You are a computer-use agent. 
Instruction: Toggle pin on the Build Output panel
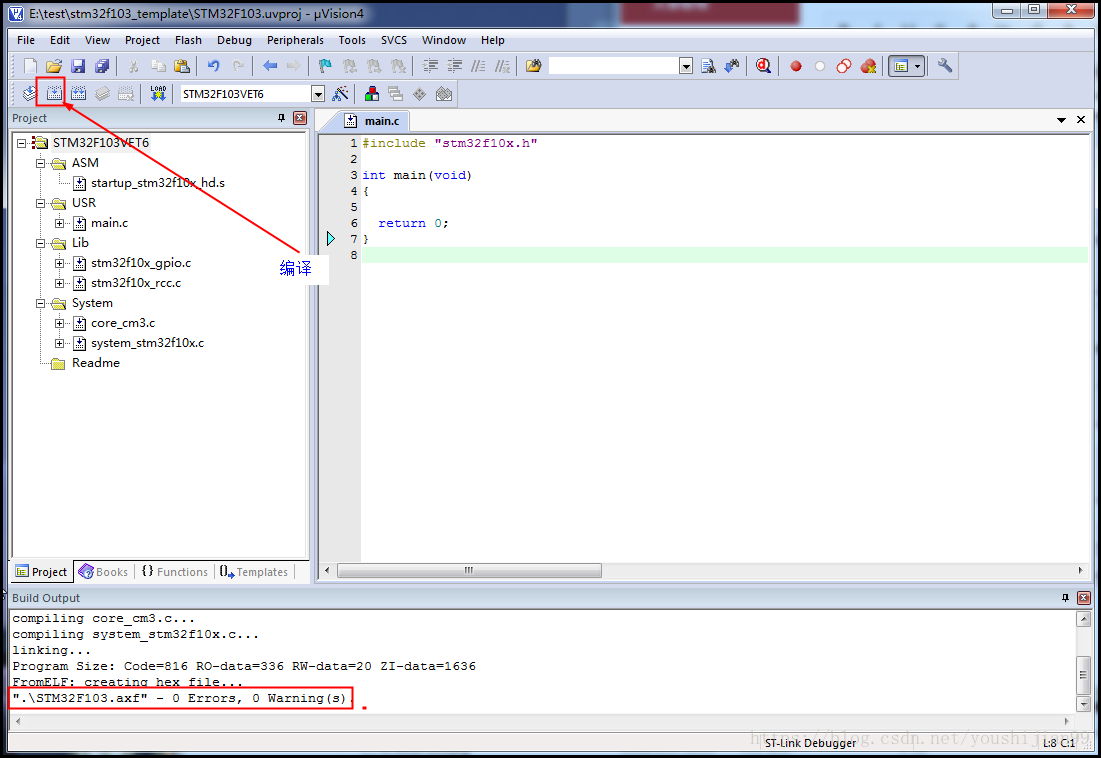[1065, 598]
